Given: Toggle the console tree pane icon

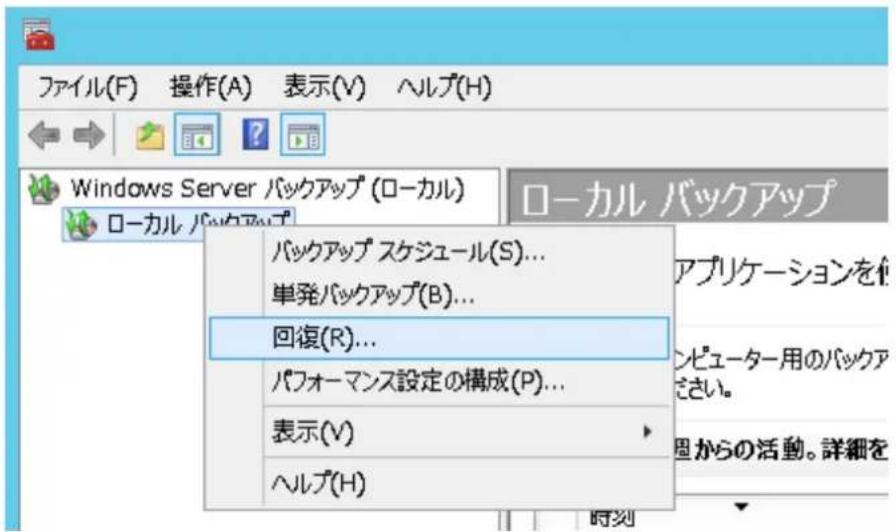Looking at the screenshot, I should point(197,135).
